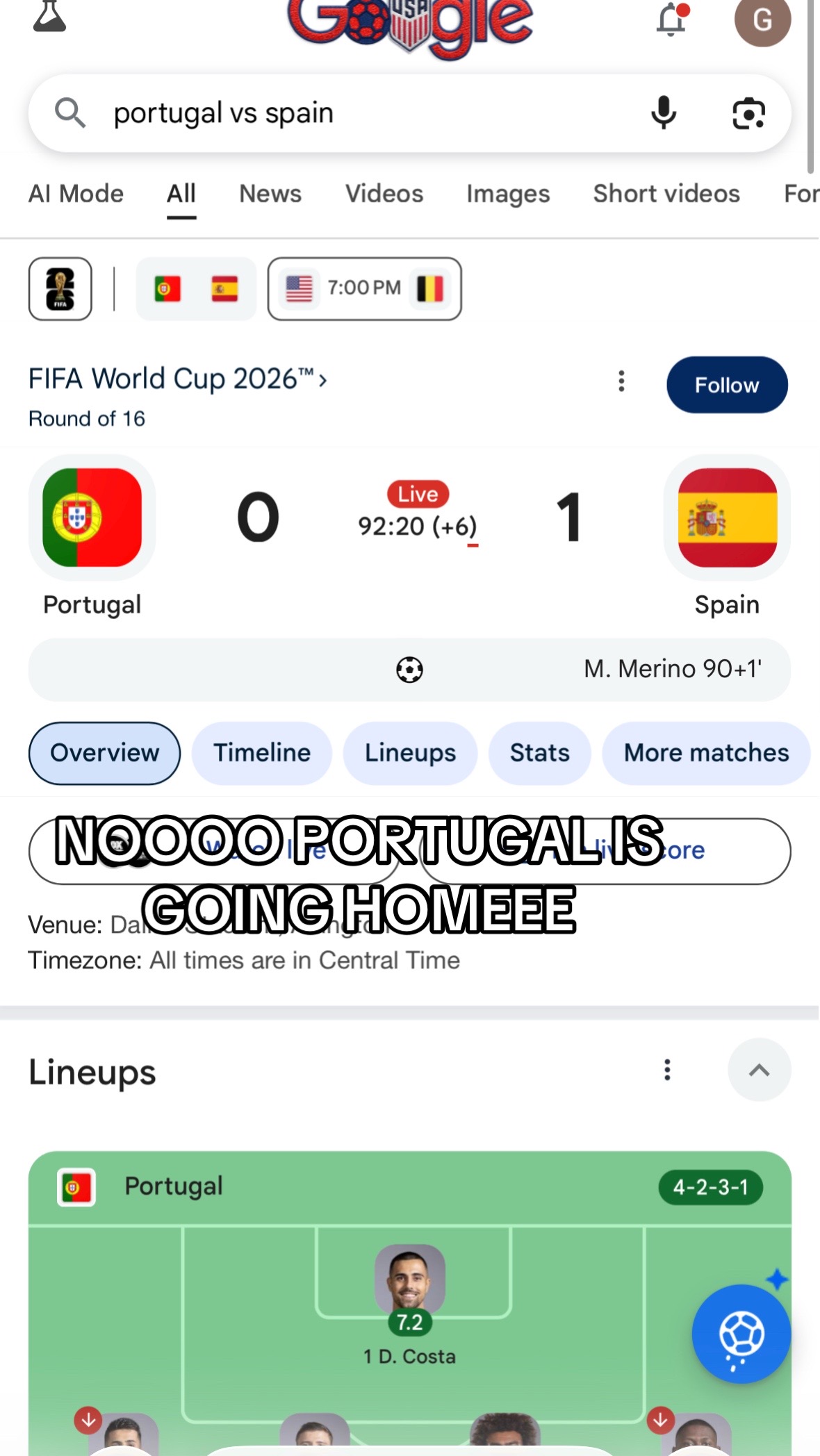
Task: Select the USA vs Belgium 7:00 PM match
Action: (364, 289)
